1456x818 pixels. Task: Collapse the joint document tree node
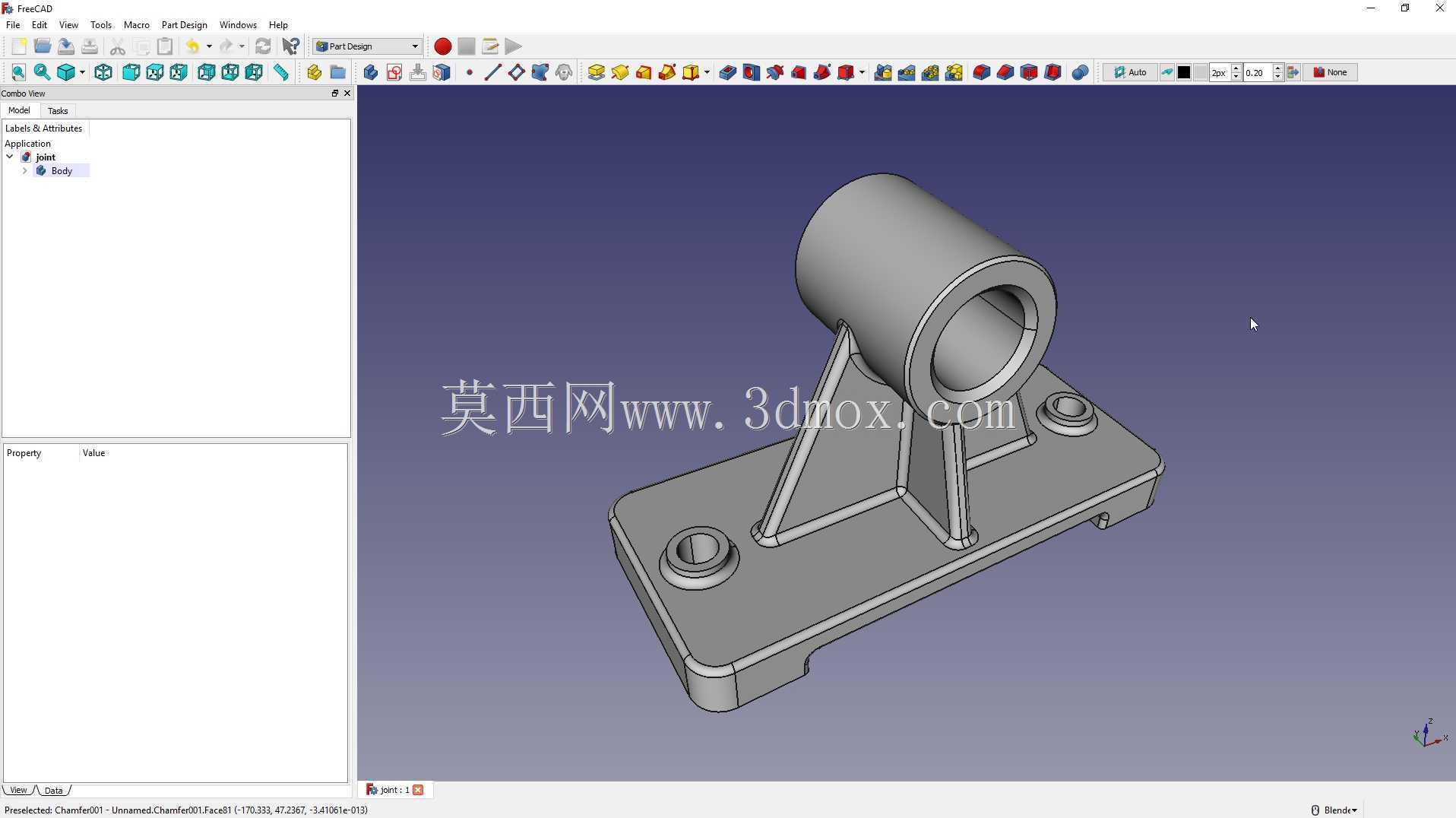(x=10, y=157)
